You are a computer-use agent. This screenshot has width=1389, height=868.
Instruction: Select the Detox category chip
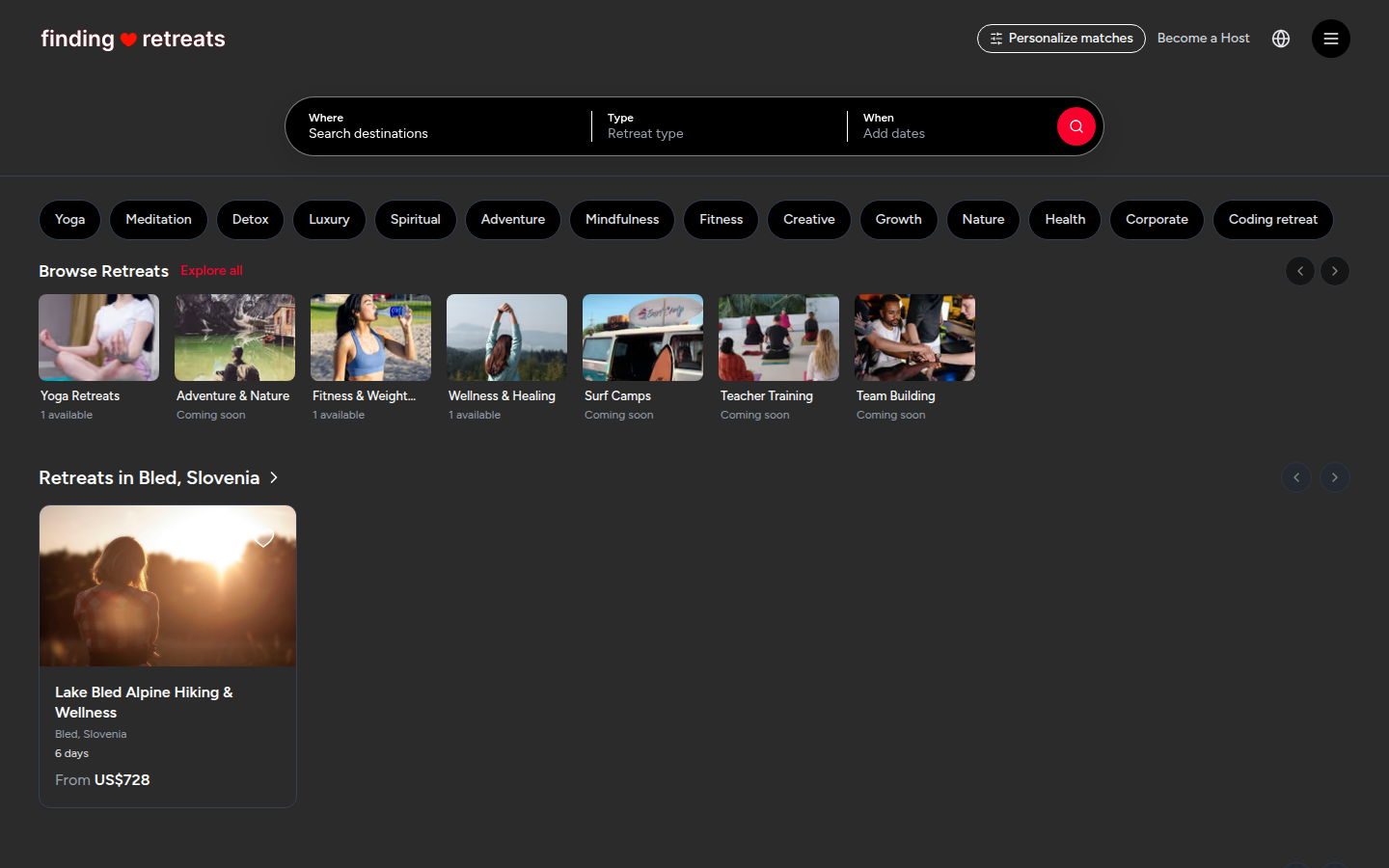click(x=250, y=220)
